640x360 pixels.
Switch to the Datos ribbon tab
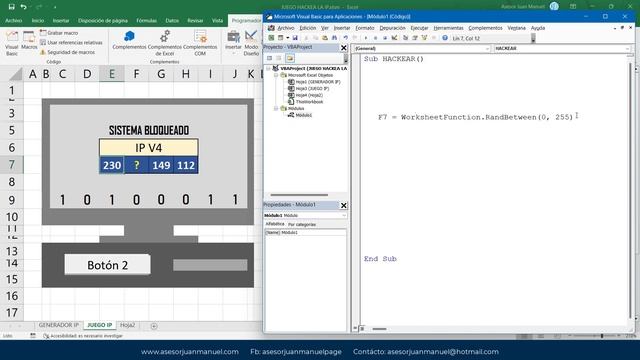tap(172, 20)
